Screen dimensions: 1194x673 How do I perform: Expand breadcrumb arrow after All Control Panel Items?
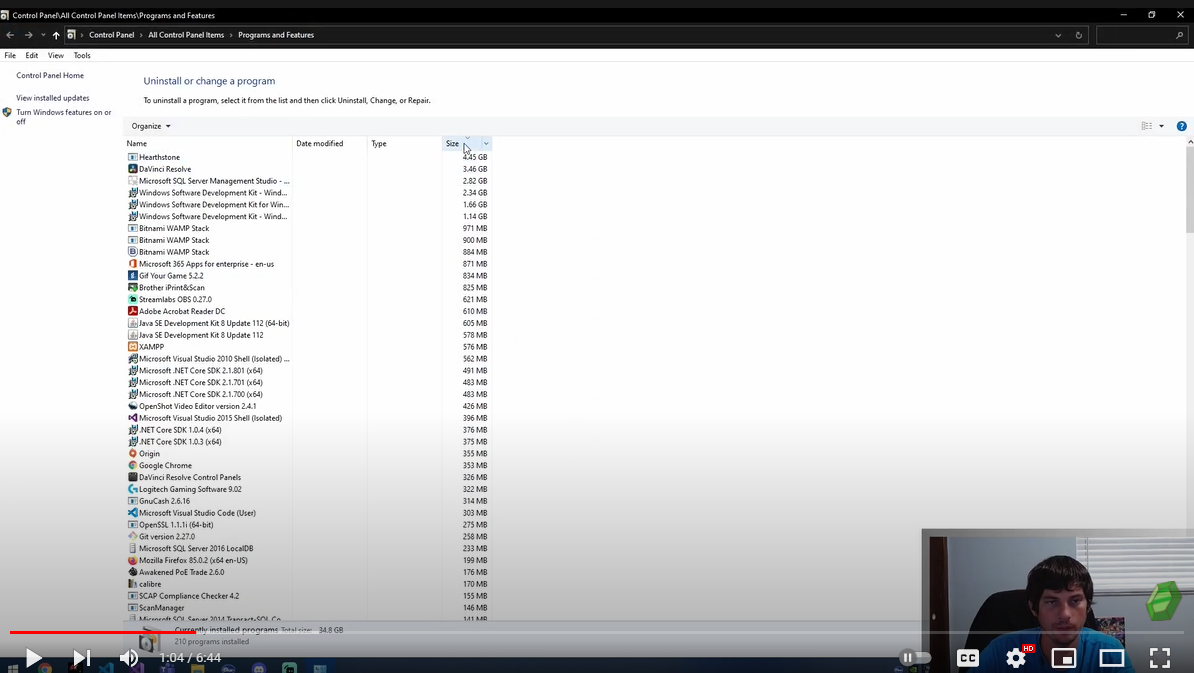tap(231, 35)
